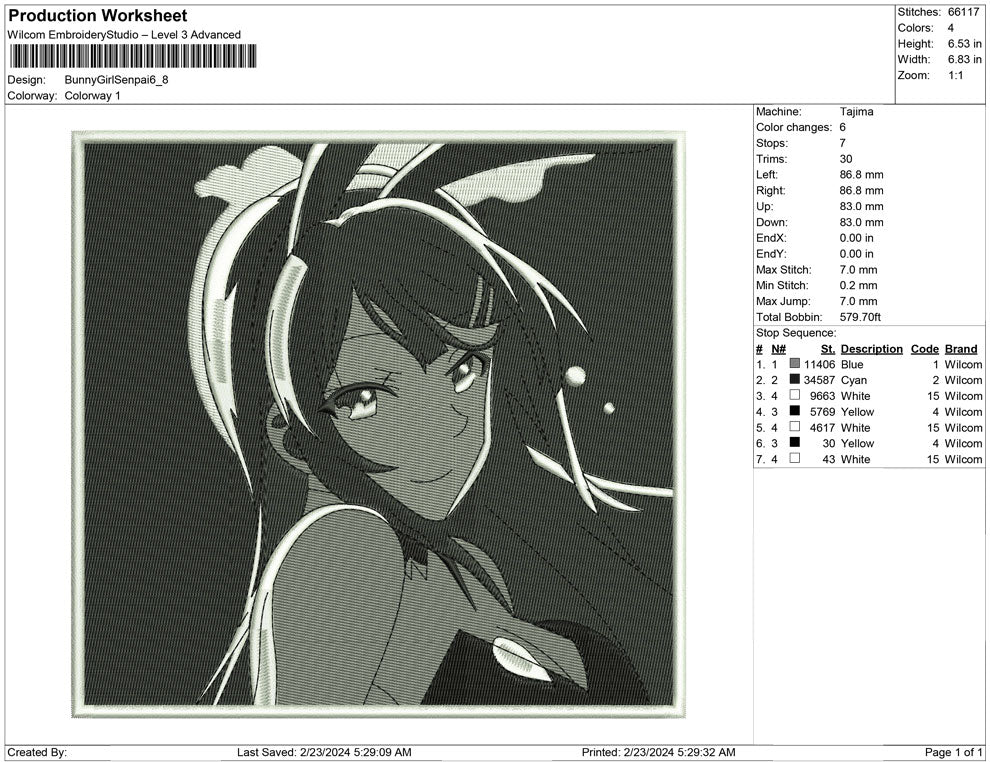The width and height of the screenshot is (990, 762).
Task: Click the Wilcom EmbroideryStudio Level 3 Advanced text
Action: pos(124,35)
